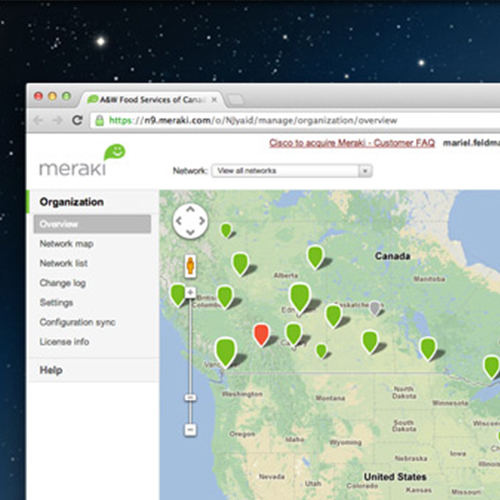500x500 pixels.
Task: Zoom in with the map plus button
Action: click(190, 293)
